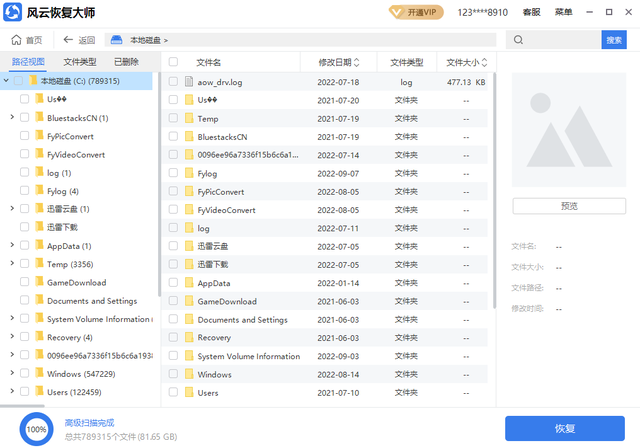640x448 pixels.
Task: Click the Temp folder icon in file list
Action: click(x=189, y=118)
